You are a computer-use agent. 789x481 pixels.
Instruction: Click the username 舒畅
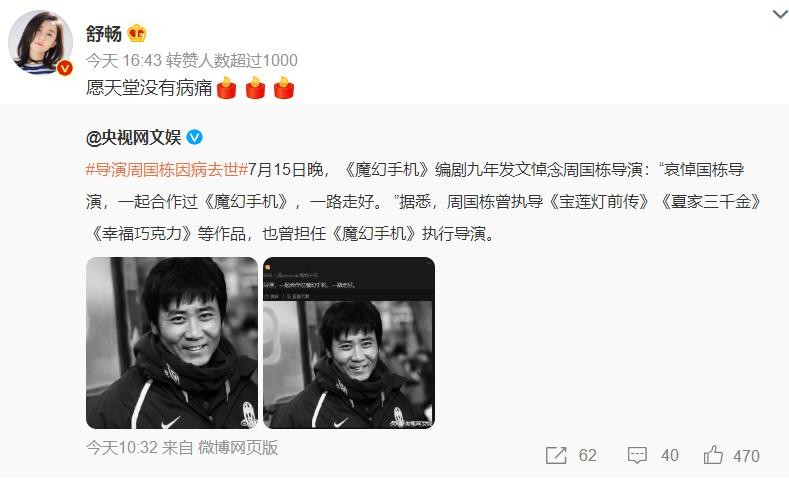(x=104, y=34)
